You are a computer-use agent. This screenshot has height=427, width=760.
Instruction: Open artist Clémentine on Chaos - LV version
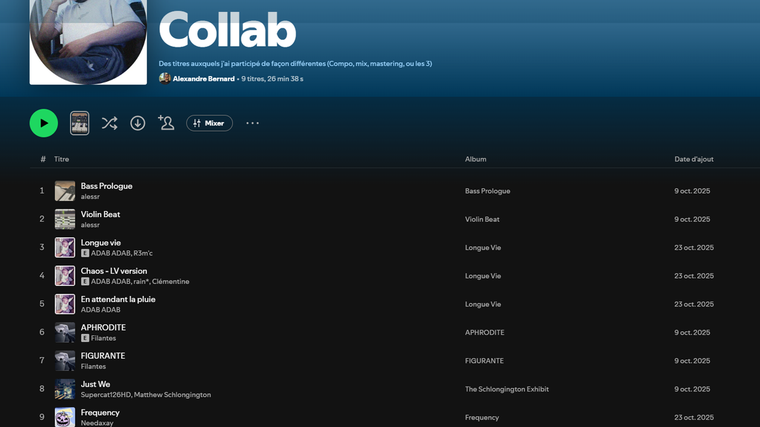(x=171, y=282)
